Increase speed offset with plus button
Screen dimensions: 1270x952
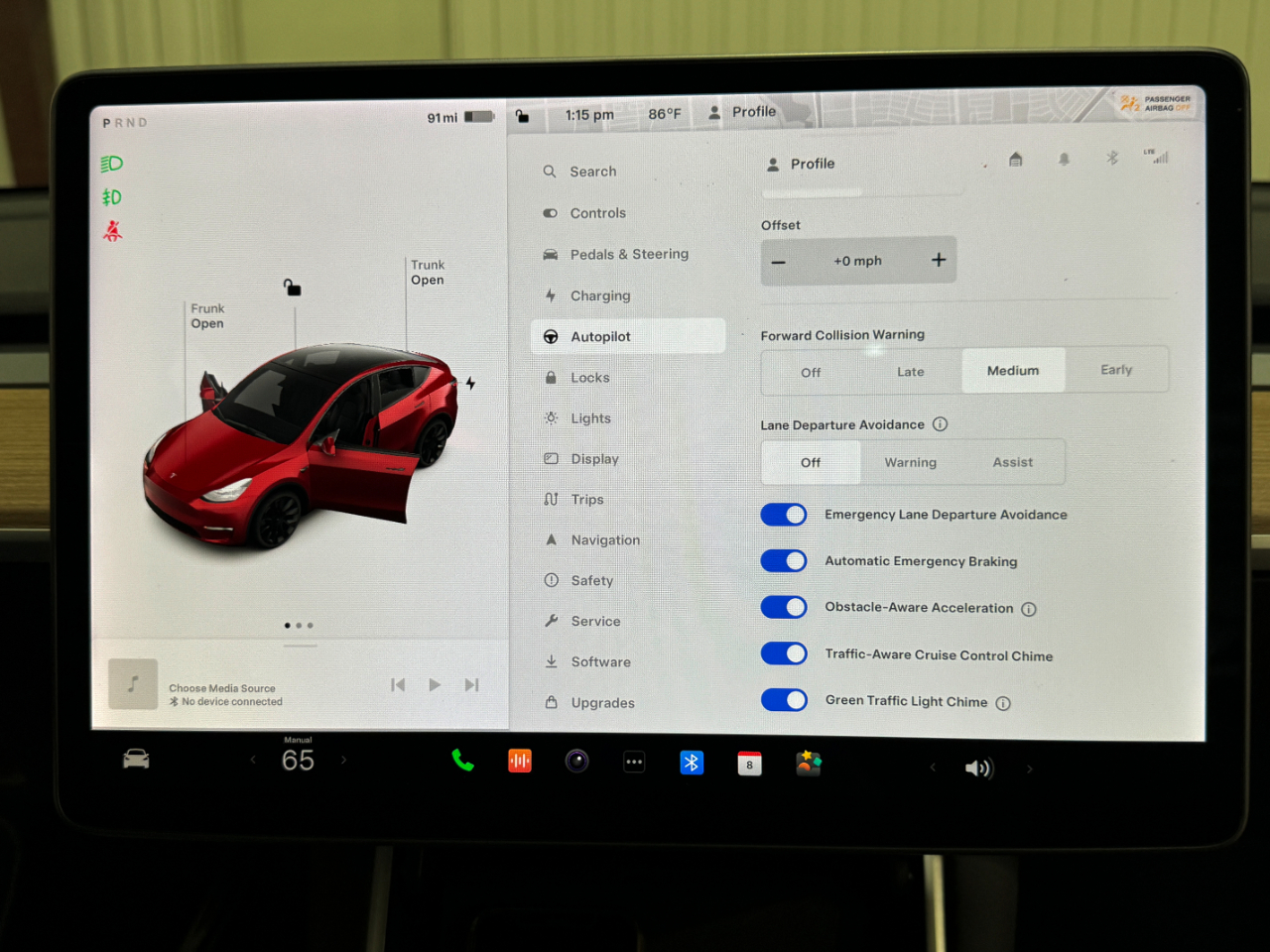tap(938, 260)
